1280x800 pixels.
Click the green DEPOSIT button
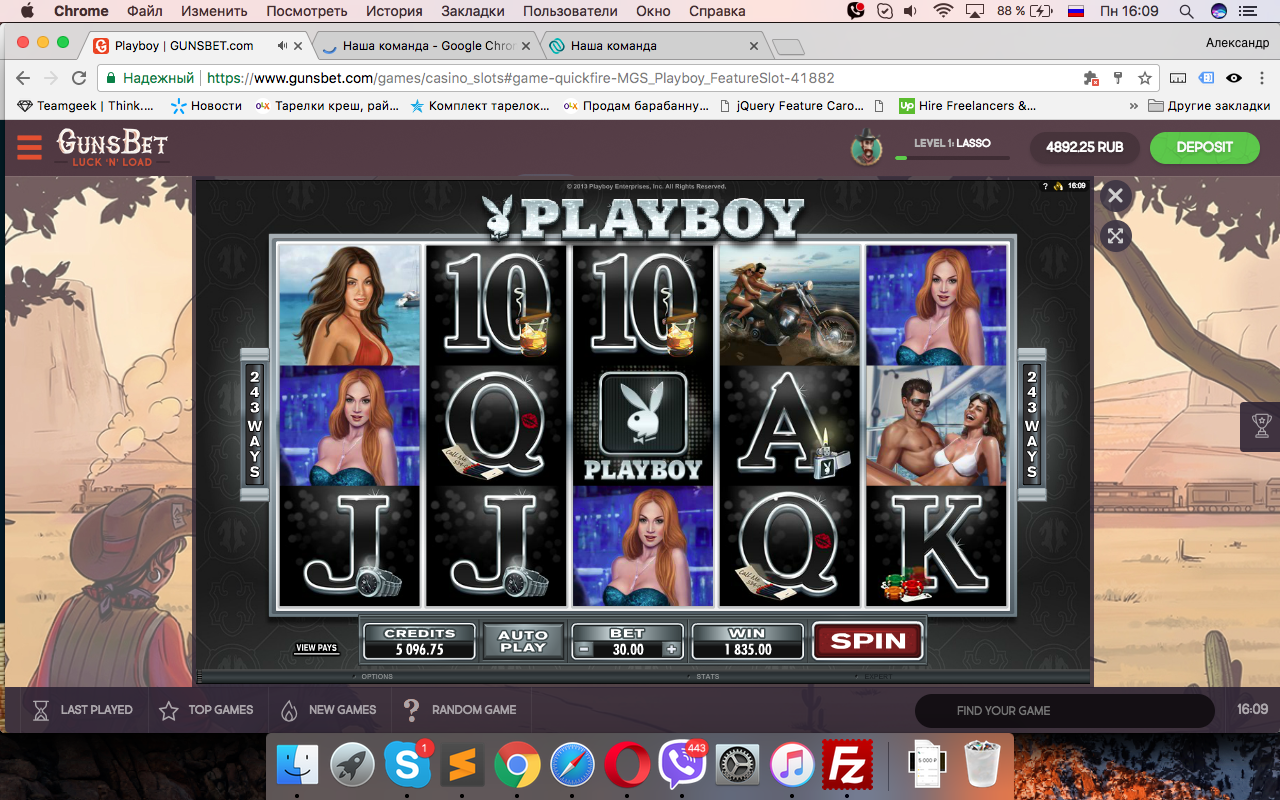[1204, 147]
